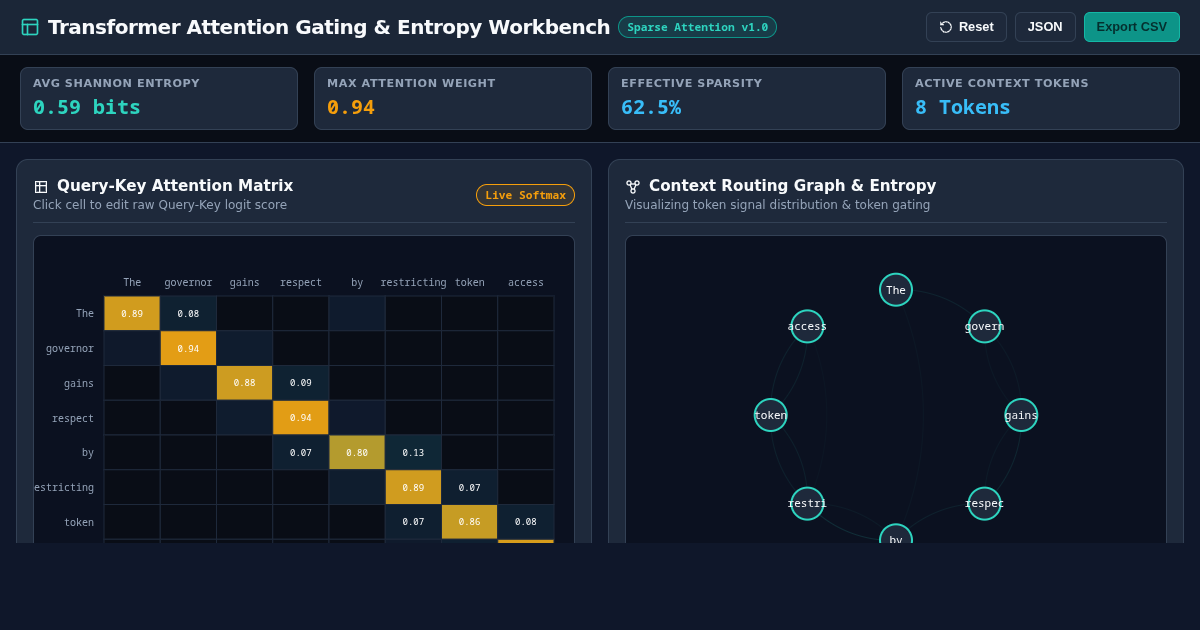Screen dimensions: 1200x630
Task: Edit The-to-The cell valued 0.89
Action: click(x=132, y=313)
